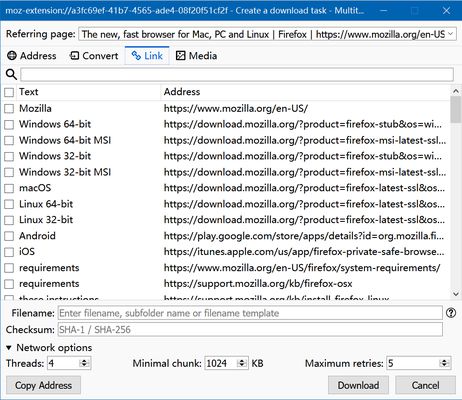The height and width of the screenshot is (400, 462).
Task: Click into the Filename field
Action: (x=250, y=313)
